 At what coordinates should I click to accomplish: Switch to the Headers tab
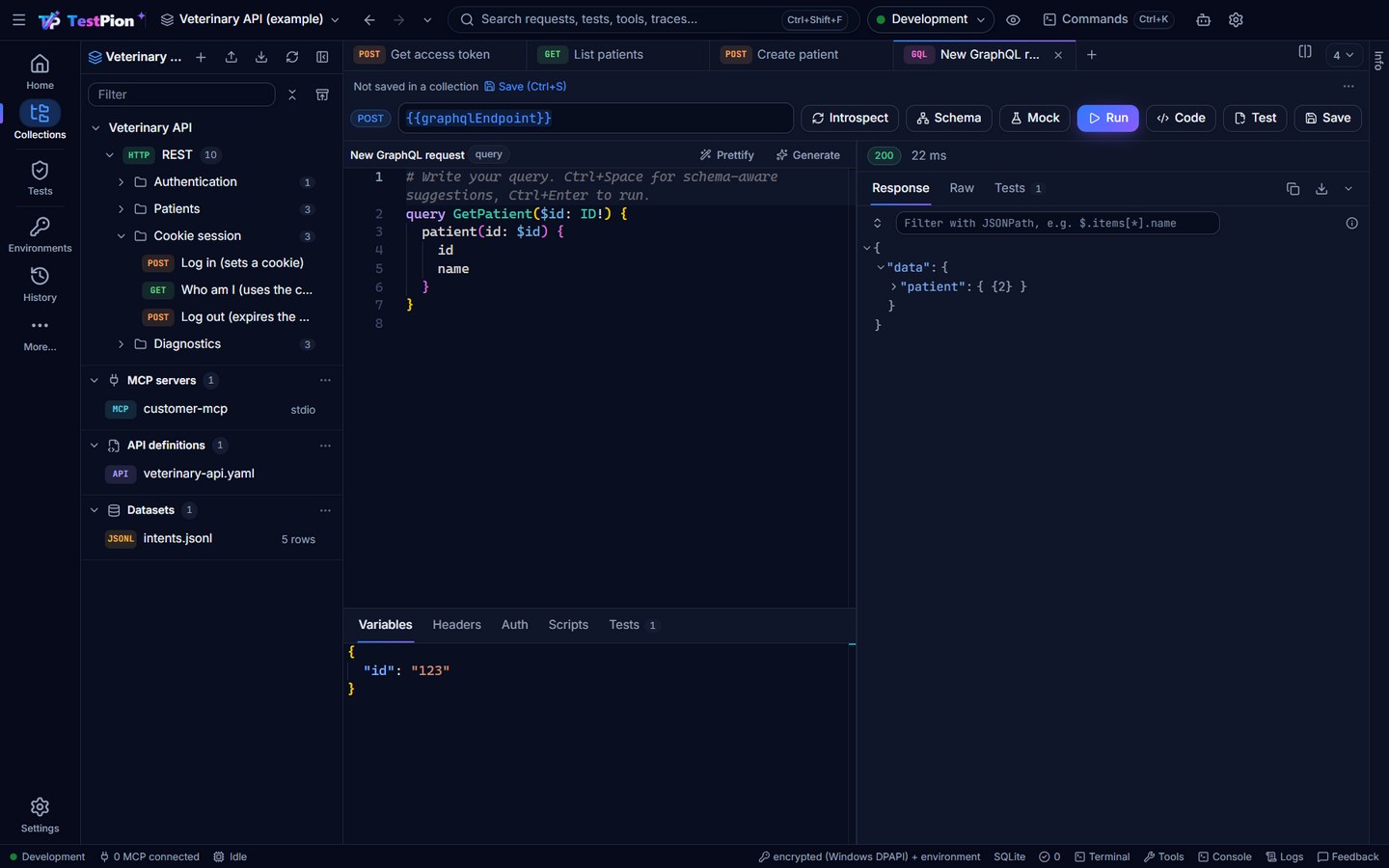456,625
